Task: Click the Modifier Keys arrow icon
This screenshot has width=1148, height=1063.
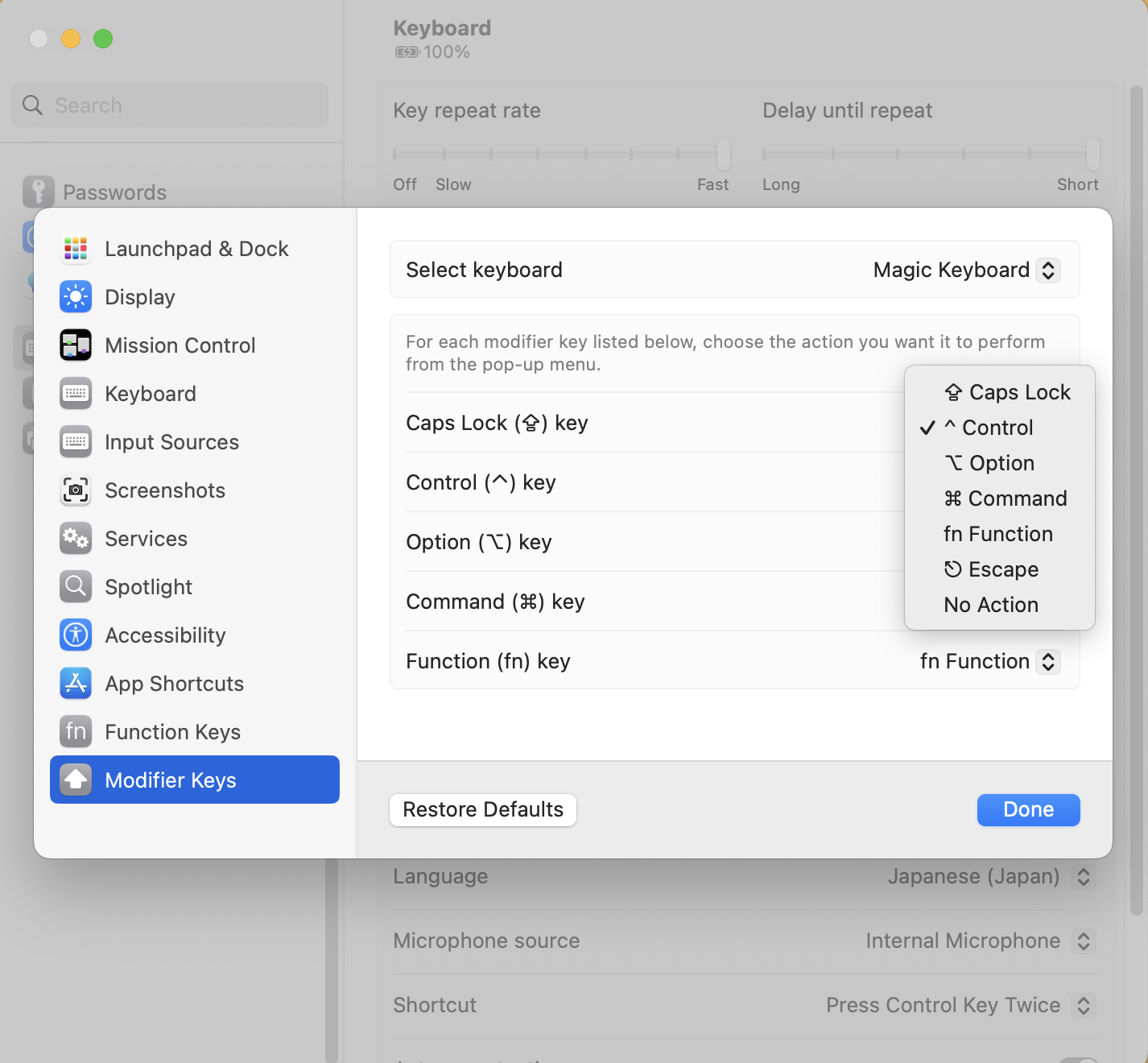Action: (76, 780)
